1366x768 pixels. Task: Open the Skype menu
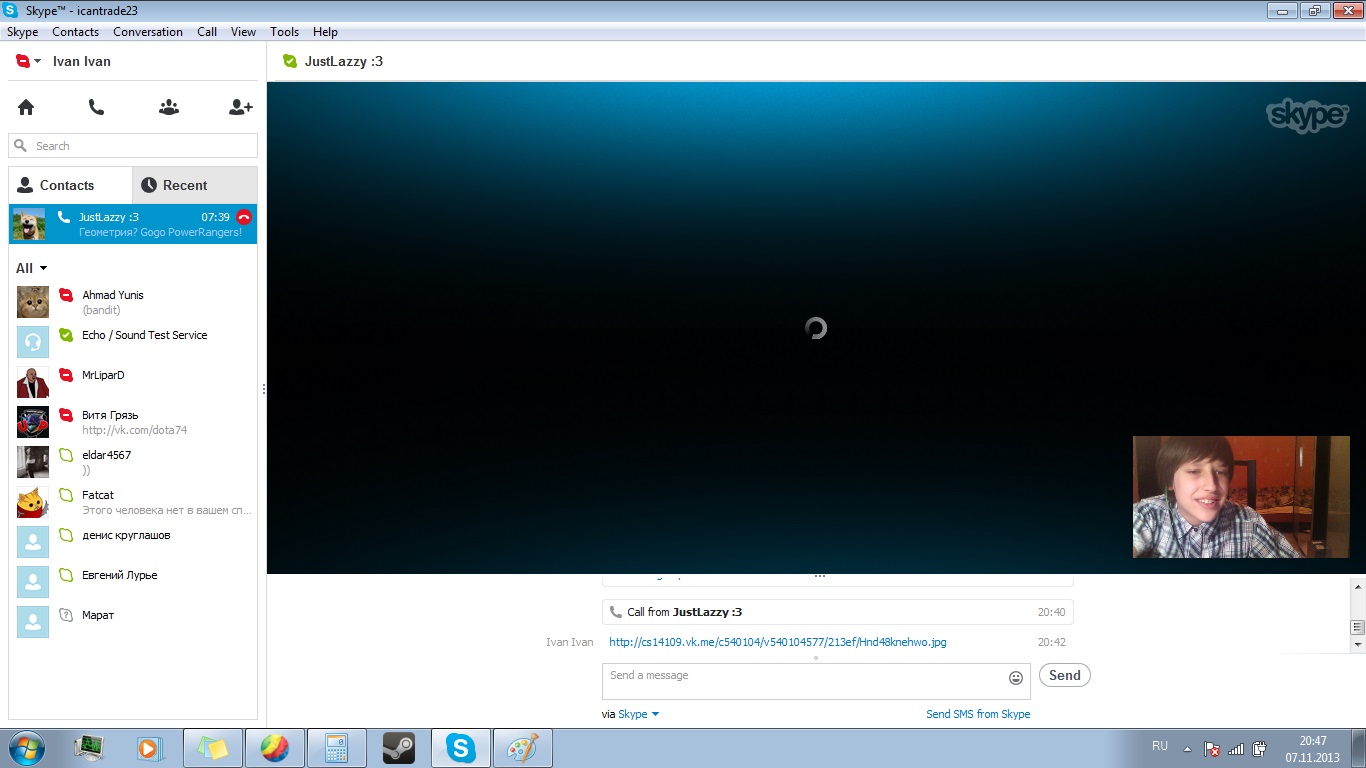[22, 32]
